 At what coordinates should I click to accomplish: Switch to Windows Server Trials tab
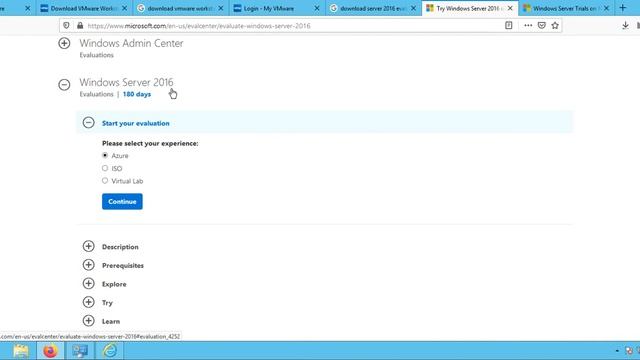coord(566,8)
